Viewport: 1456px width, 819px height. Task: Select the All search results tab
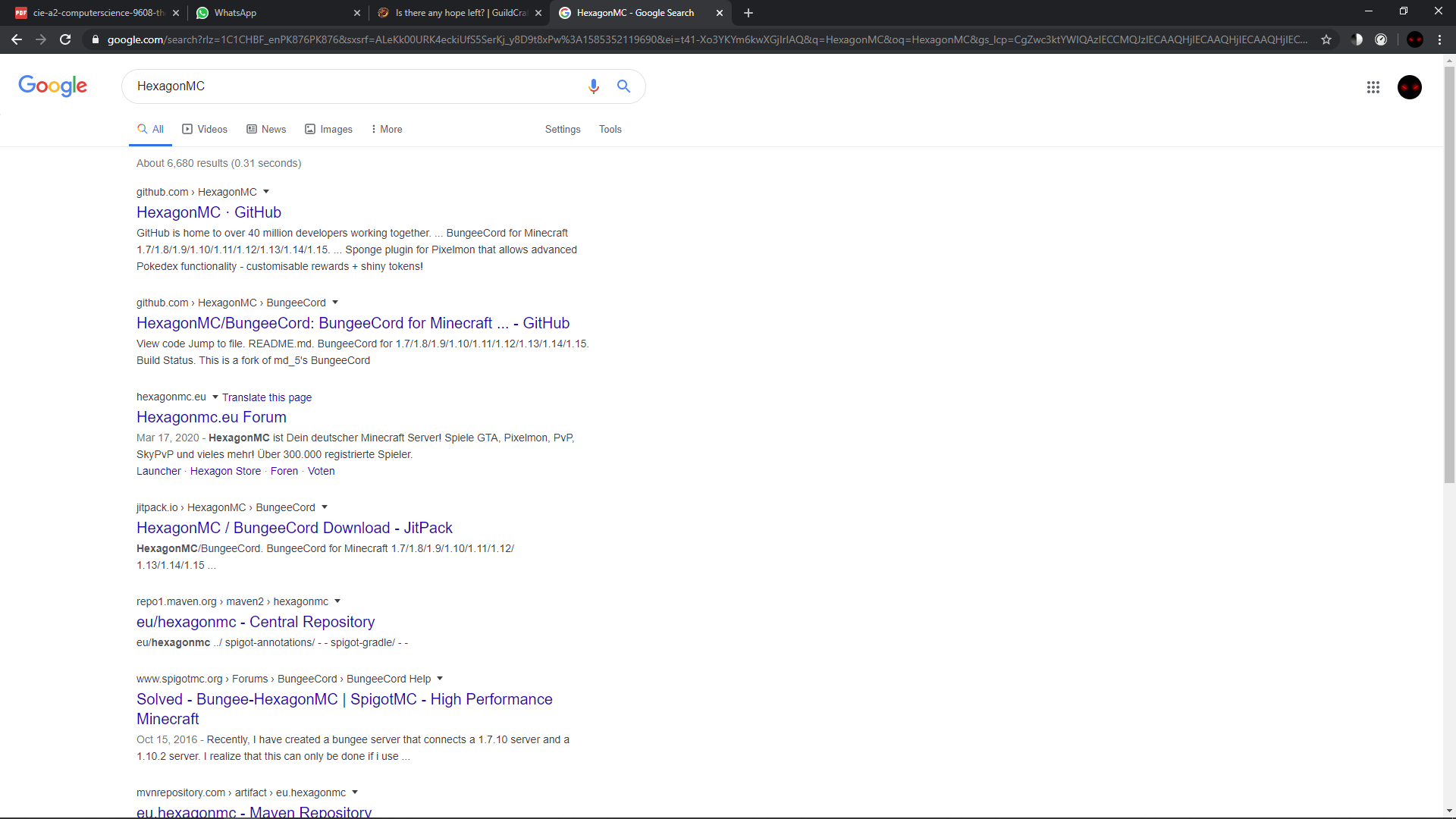(150, 130)
